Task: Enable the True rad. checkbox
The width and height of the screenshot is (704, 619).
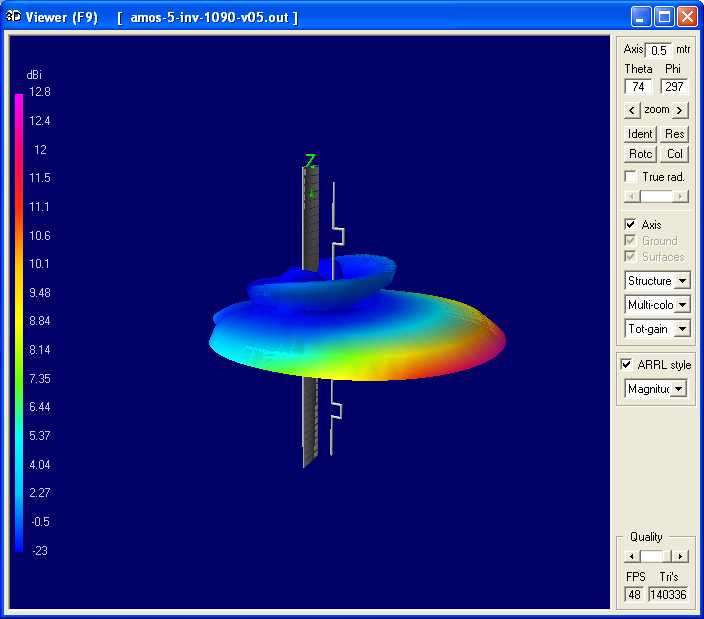Action: 630,177
